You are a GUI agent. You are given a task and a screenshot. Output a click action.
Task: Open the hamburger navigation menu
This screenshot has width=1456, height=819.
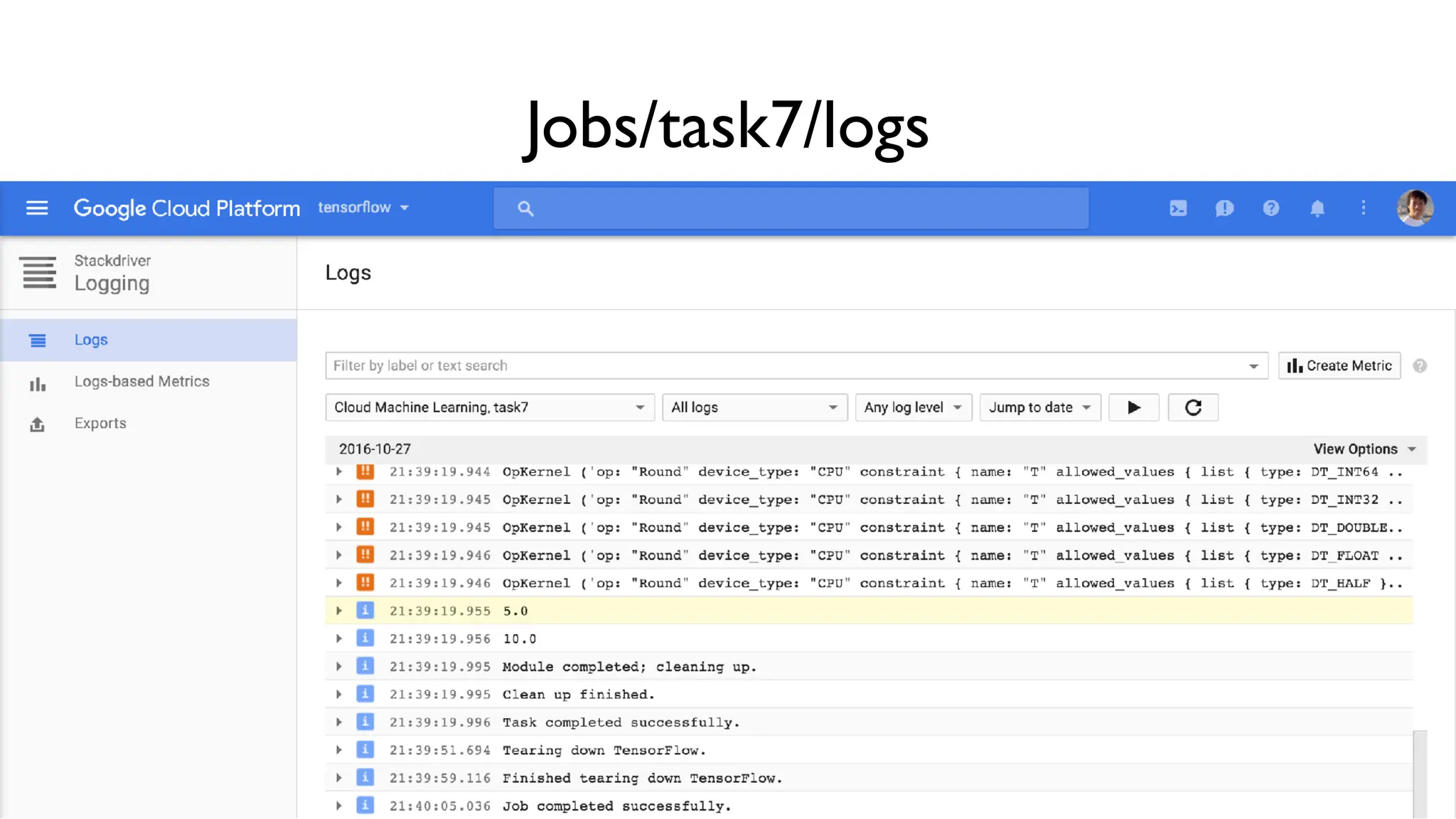point(37,208)
